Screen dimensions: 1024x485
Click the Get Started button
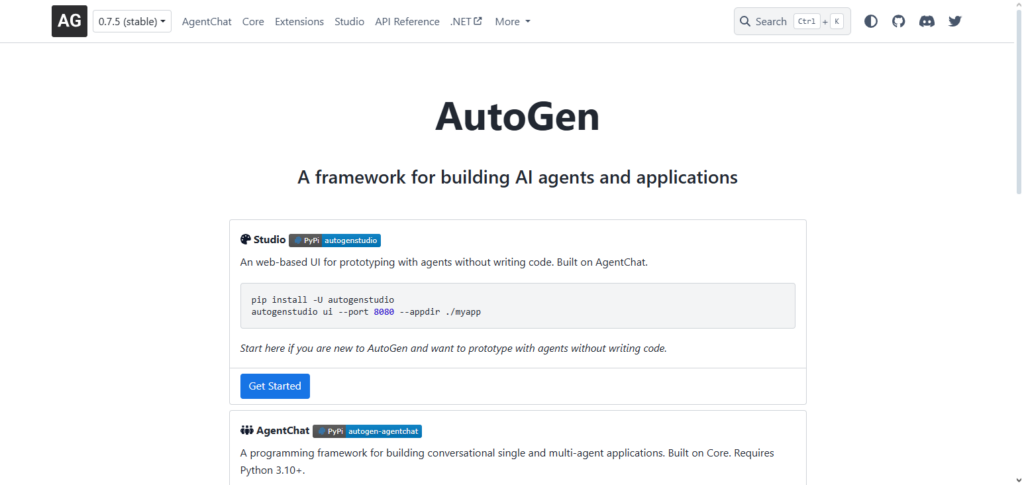coord(275,386)
